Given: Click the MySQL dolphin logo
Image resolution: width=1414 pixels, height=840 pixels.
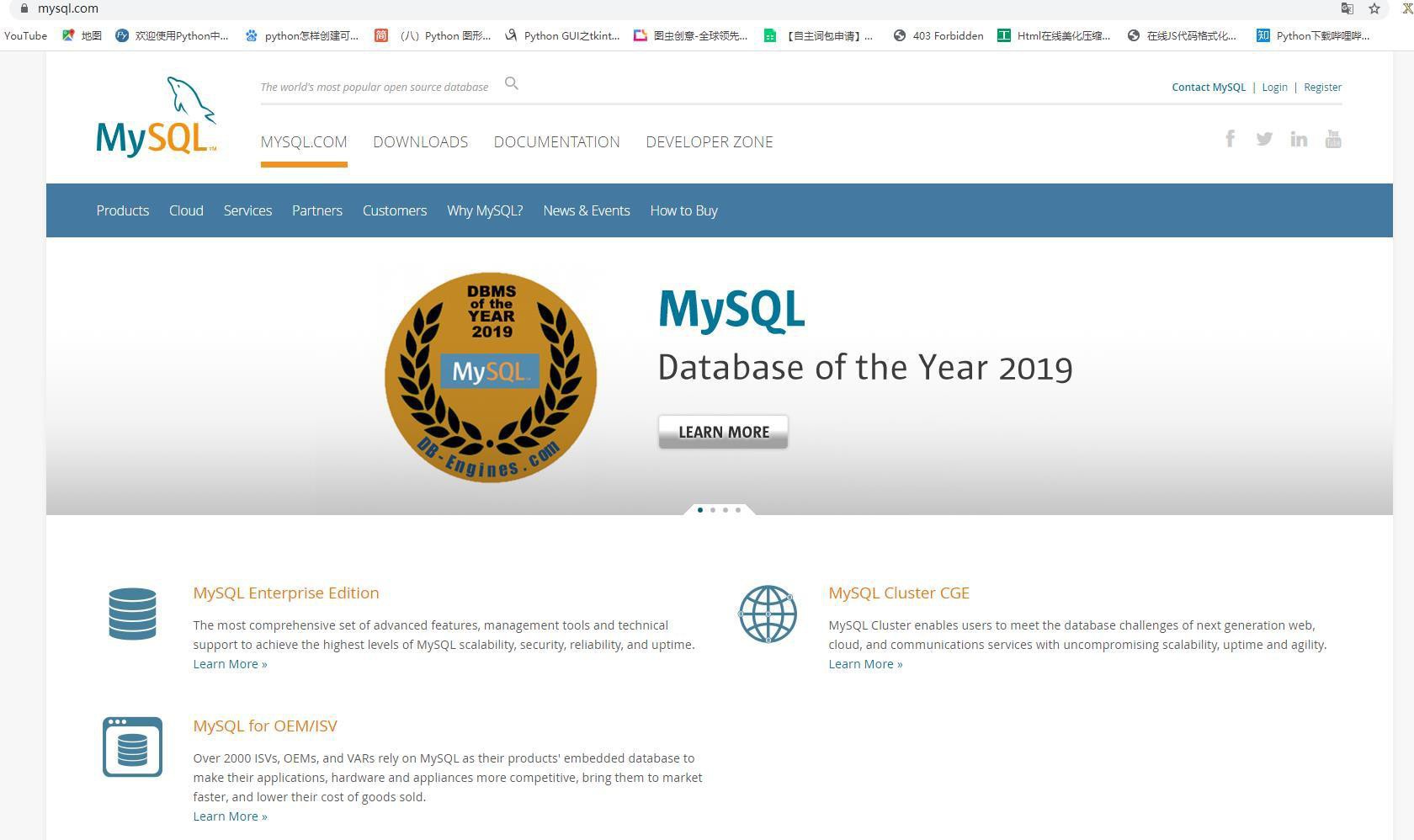Looking at the screenshot, I should (156, 116).
